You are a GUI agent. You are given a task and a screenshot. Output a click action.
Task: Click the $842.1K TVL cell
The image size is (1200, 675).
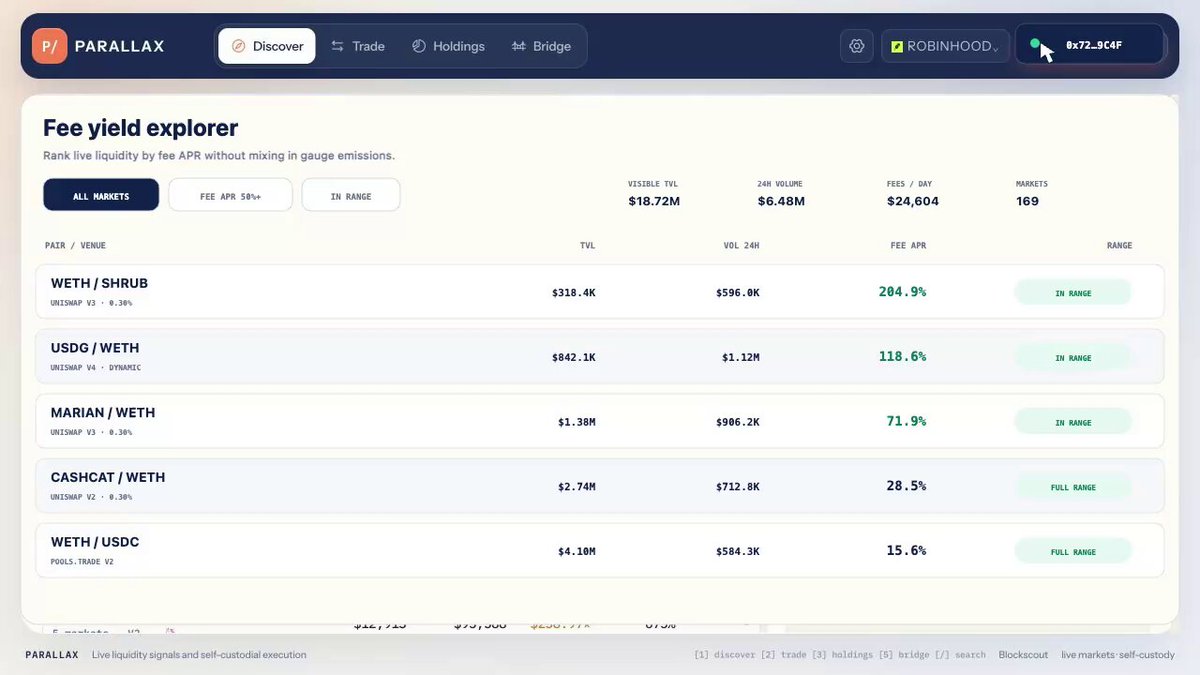tap(574, 357)
